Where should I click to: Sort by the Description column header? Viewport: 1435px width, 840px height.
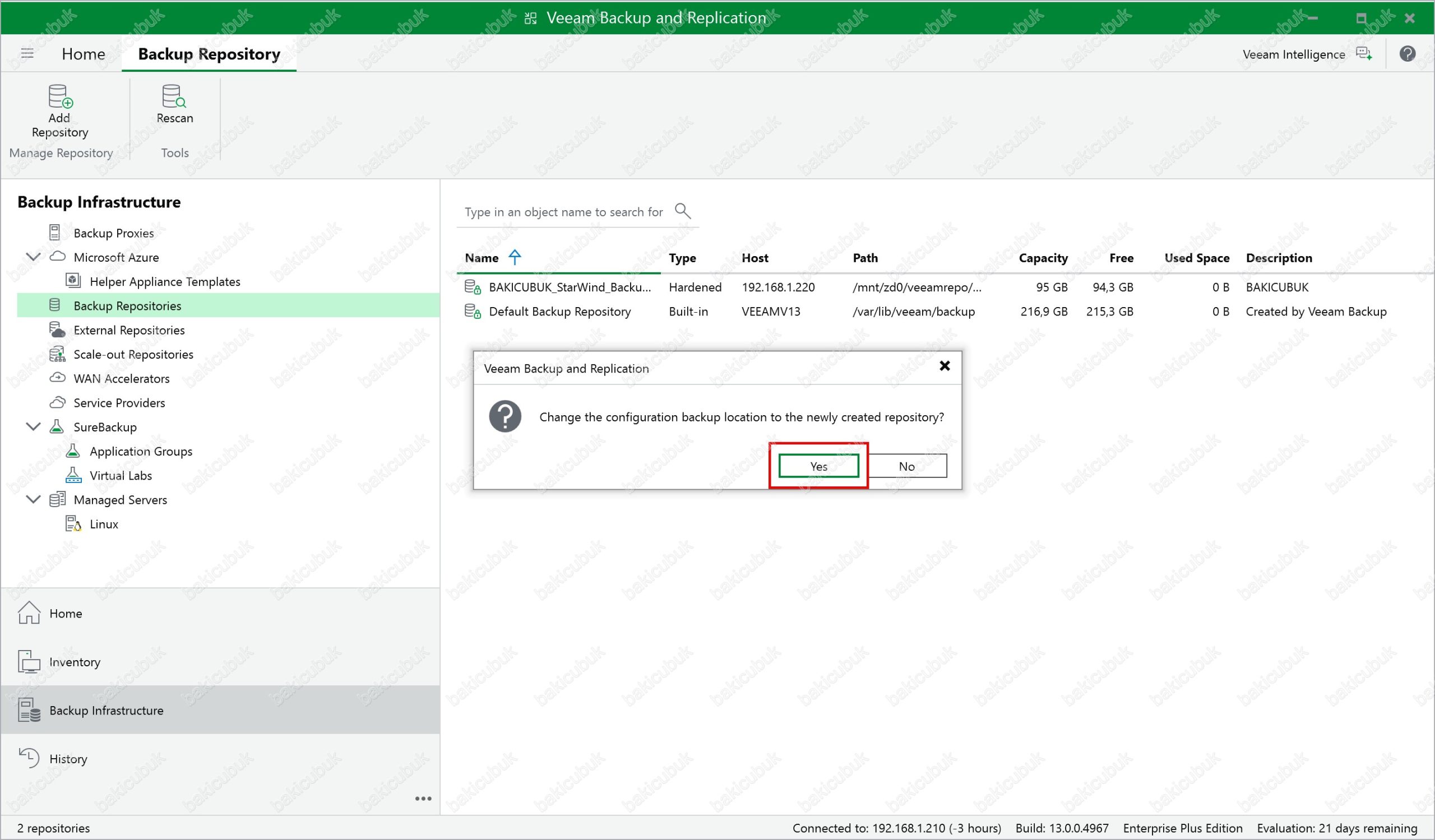(1279, 258)
